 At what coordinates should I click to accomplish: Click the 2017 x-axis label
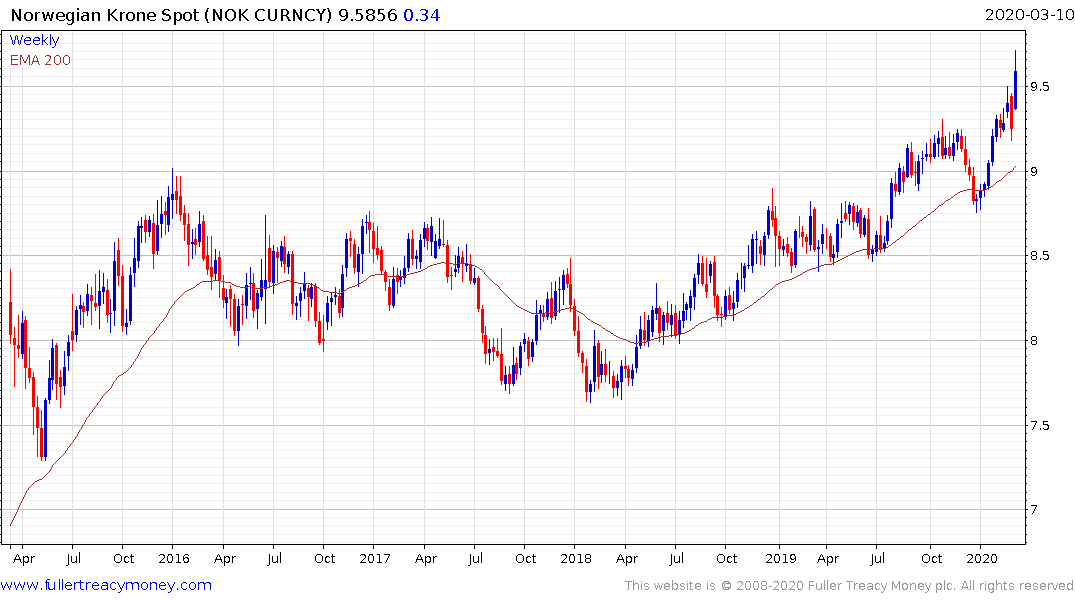coord(374,558)
